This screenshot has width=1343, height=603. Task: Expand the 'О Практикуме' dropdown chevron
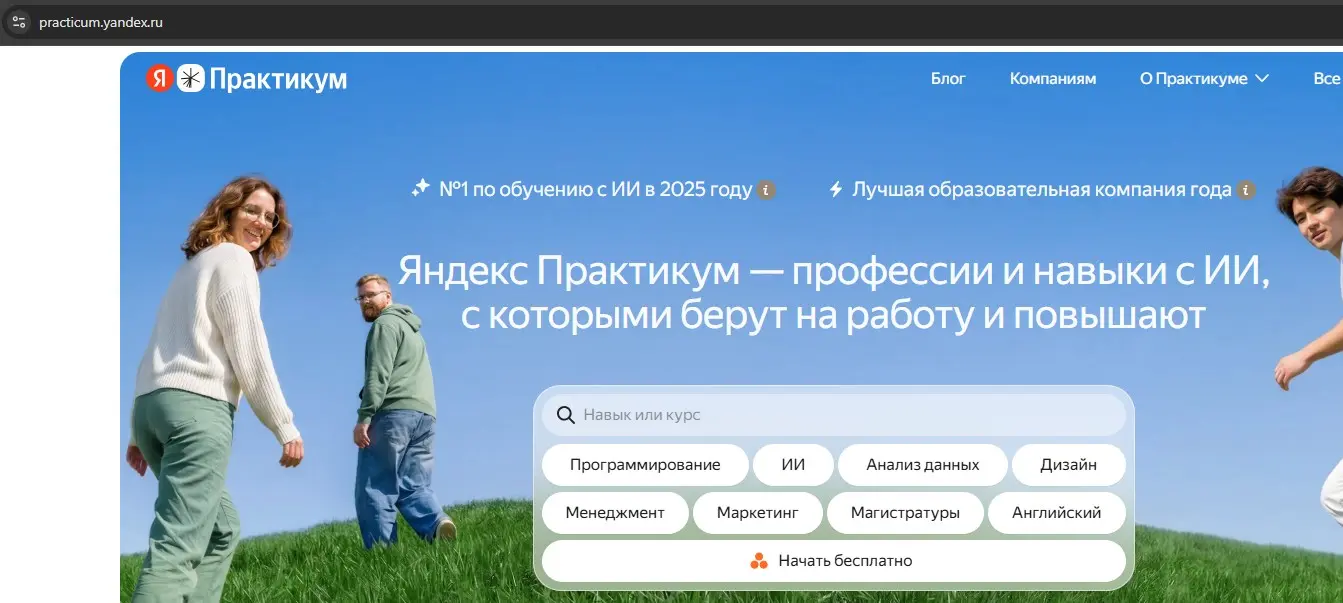(1262, 78)
